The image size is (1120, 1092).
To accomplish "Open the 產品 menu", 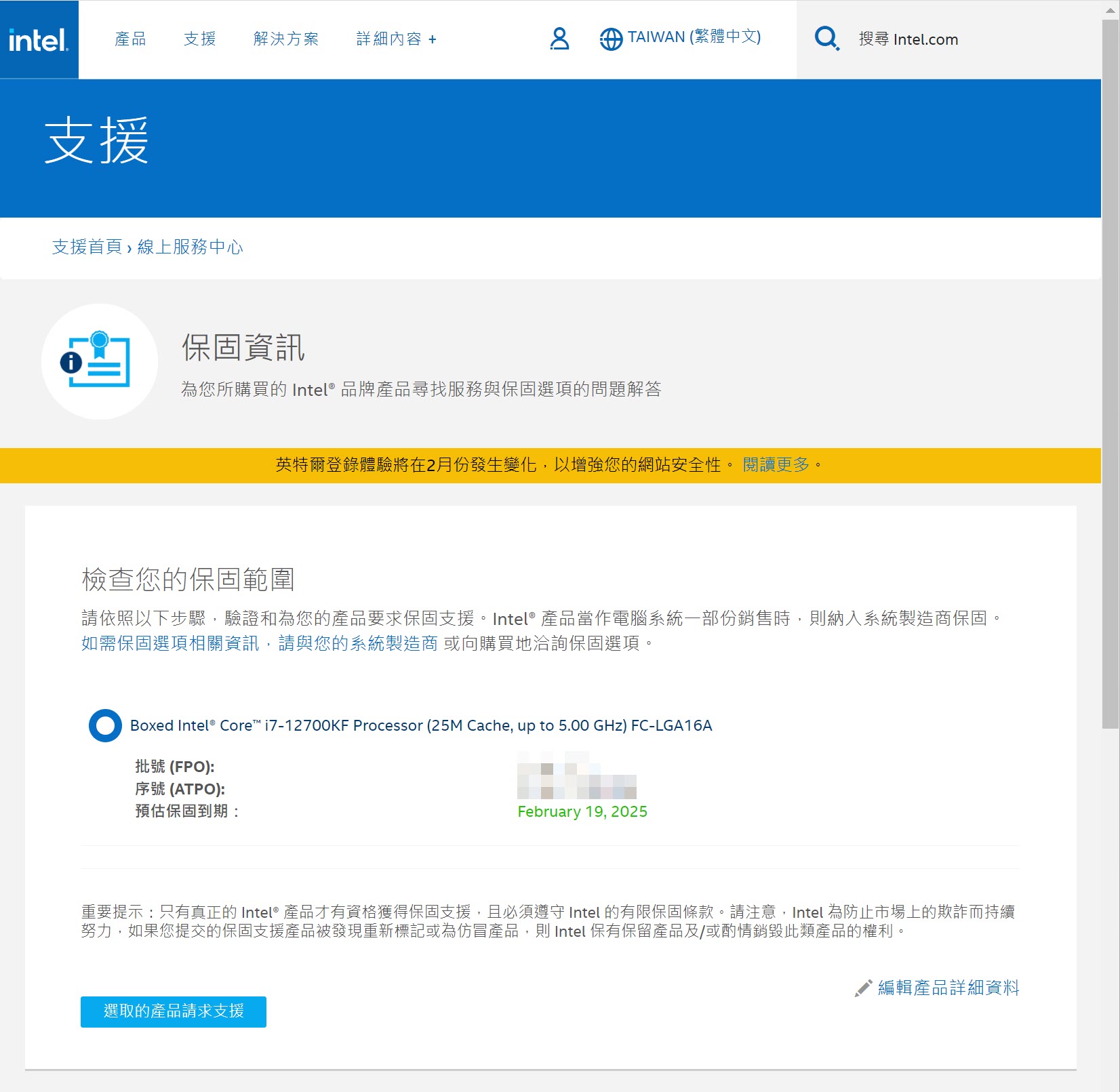I will 130,39.
